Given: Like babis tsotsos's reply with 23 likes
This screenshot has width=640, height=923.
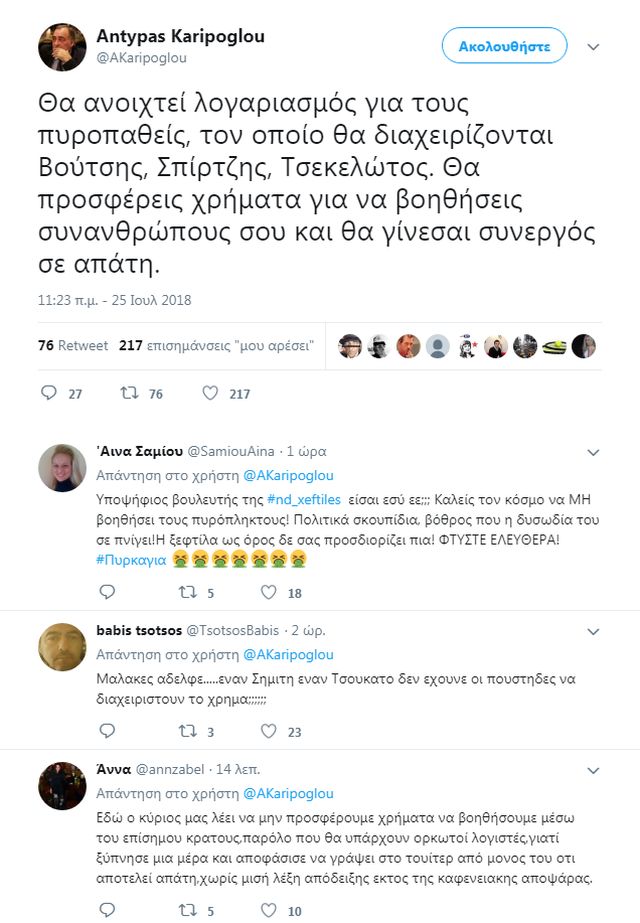Looking at the screenshot, I should tap(268, 732).
